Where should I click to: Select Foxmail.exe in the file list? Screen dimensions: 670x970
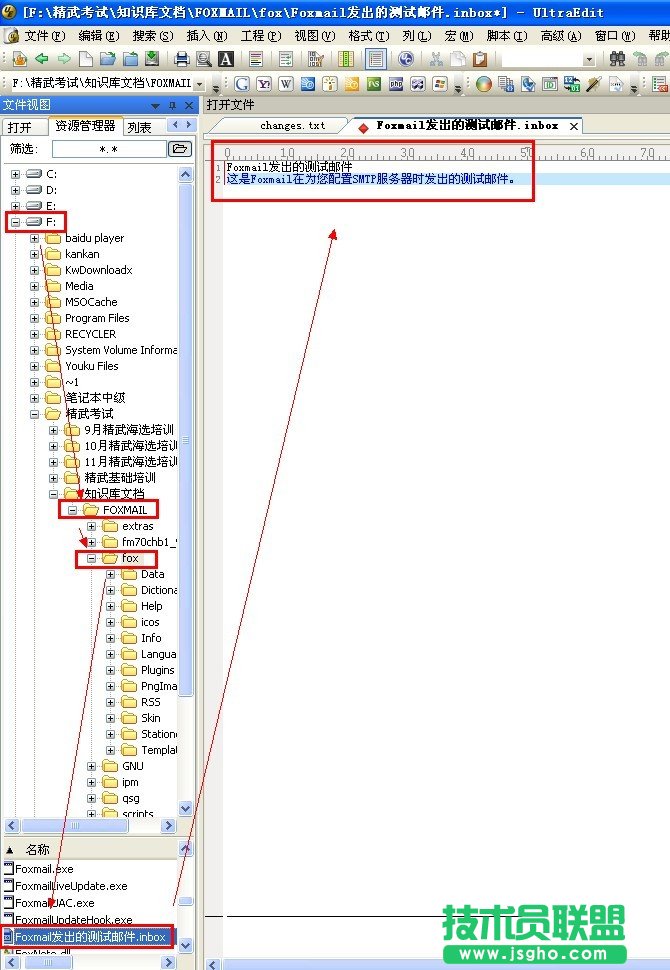(44, 869)
